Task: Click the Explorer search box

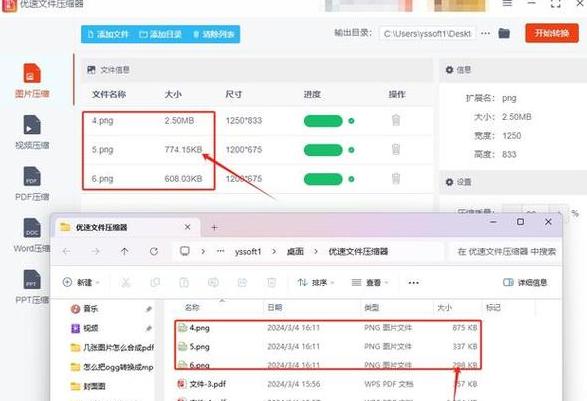Action: pos(505,252)
